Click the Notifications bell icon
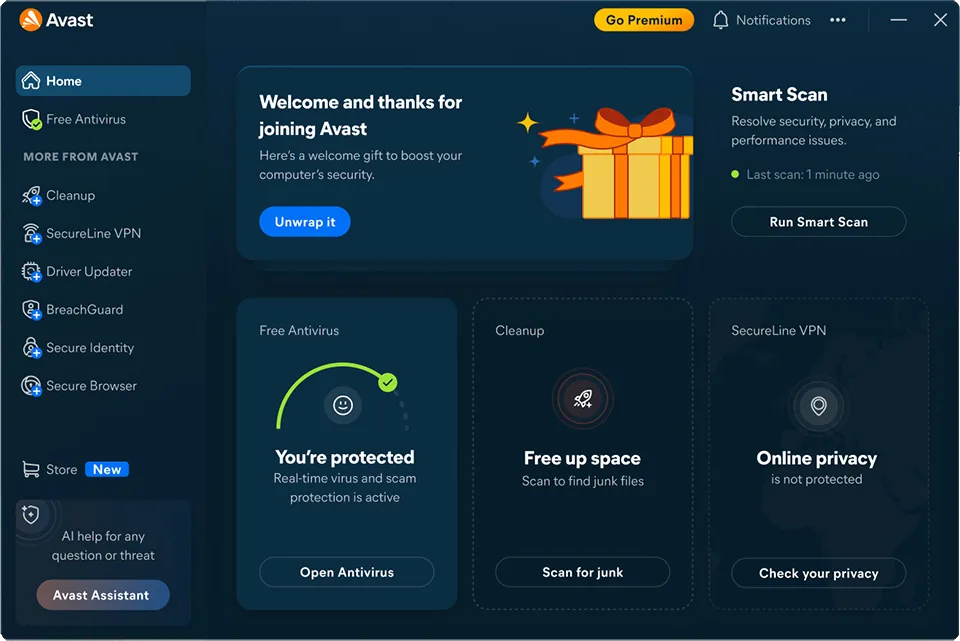960x641 pixels. [x=721, y=20]
